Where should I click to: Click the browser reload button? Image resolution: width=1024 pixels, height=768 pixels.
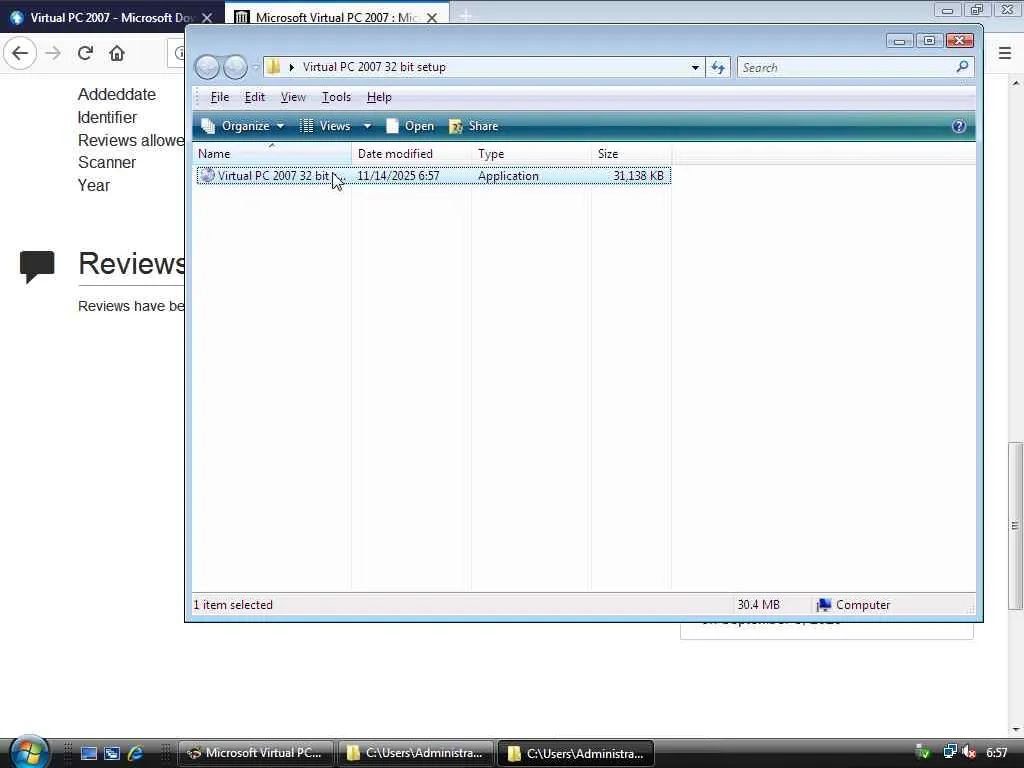coord(85,53)
